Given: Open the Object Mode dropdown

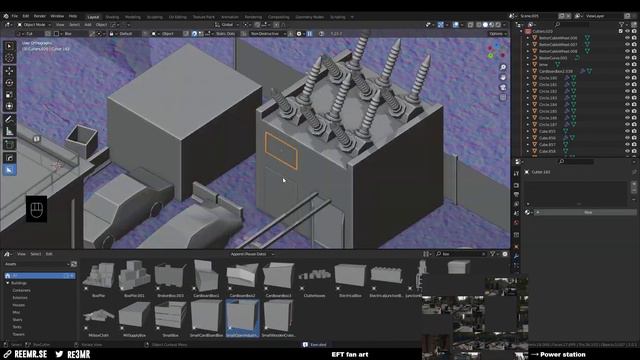Looking at the screenshot, I should coord(34,25).
